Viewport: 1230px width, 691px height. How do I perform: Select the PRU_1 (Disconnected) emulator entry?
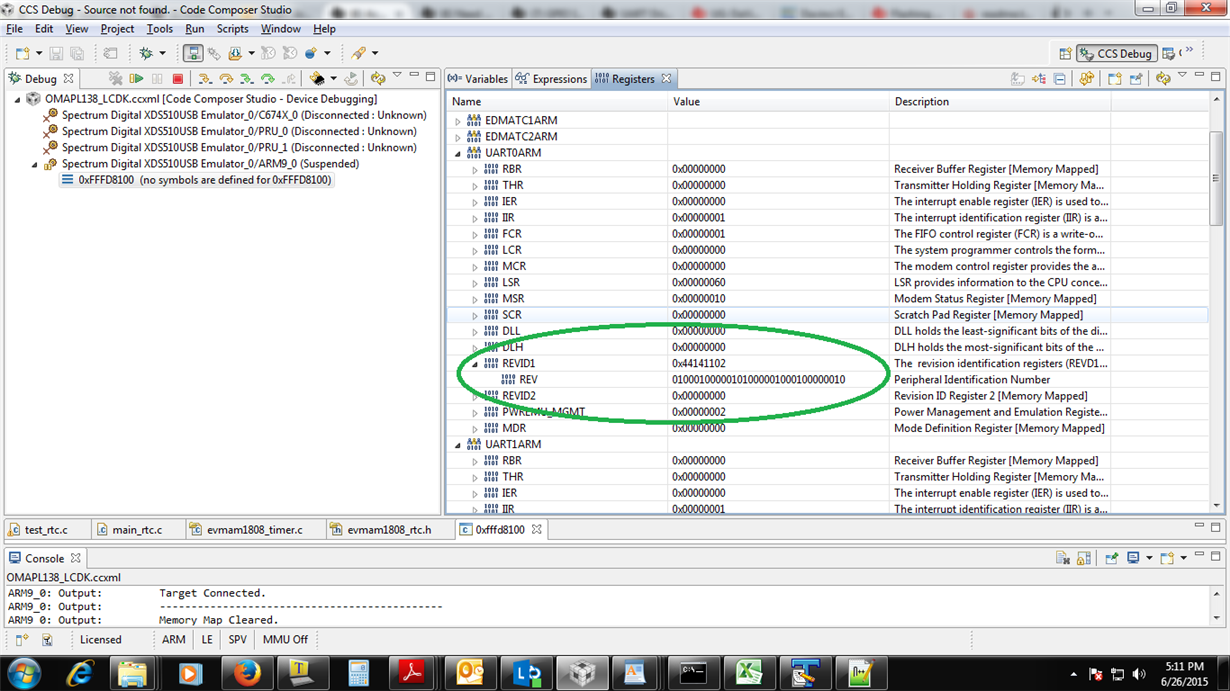click(x=230, y=147)
